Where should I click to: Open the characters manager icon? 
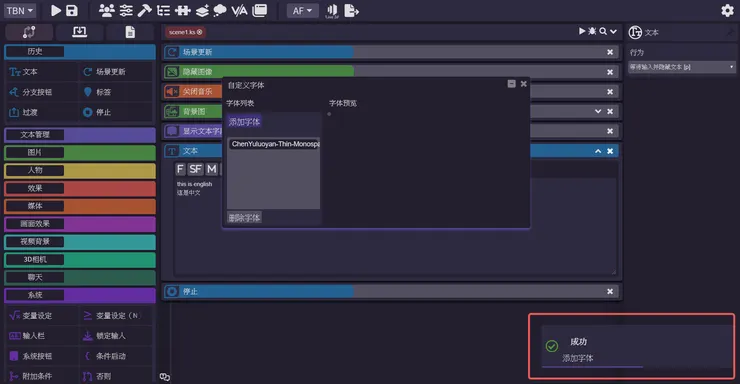107,10
